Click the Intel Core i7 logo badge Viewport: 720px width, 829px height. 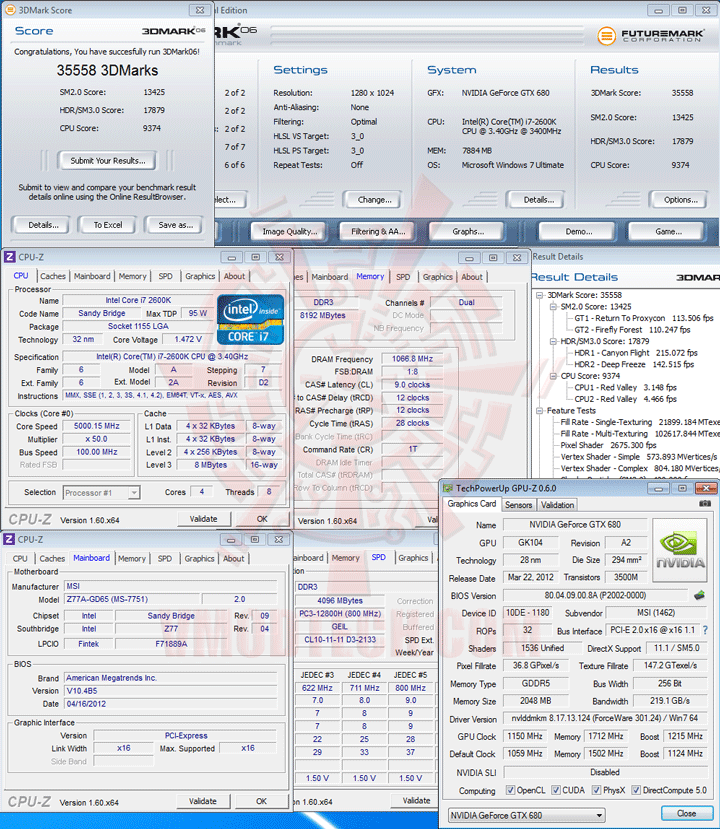tap(250, 319)
